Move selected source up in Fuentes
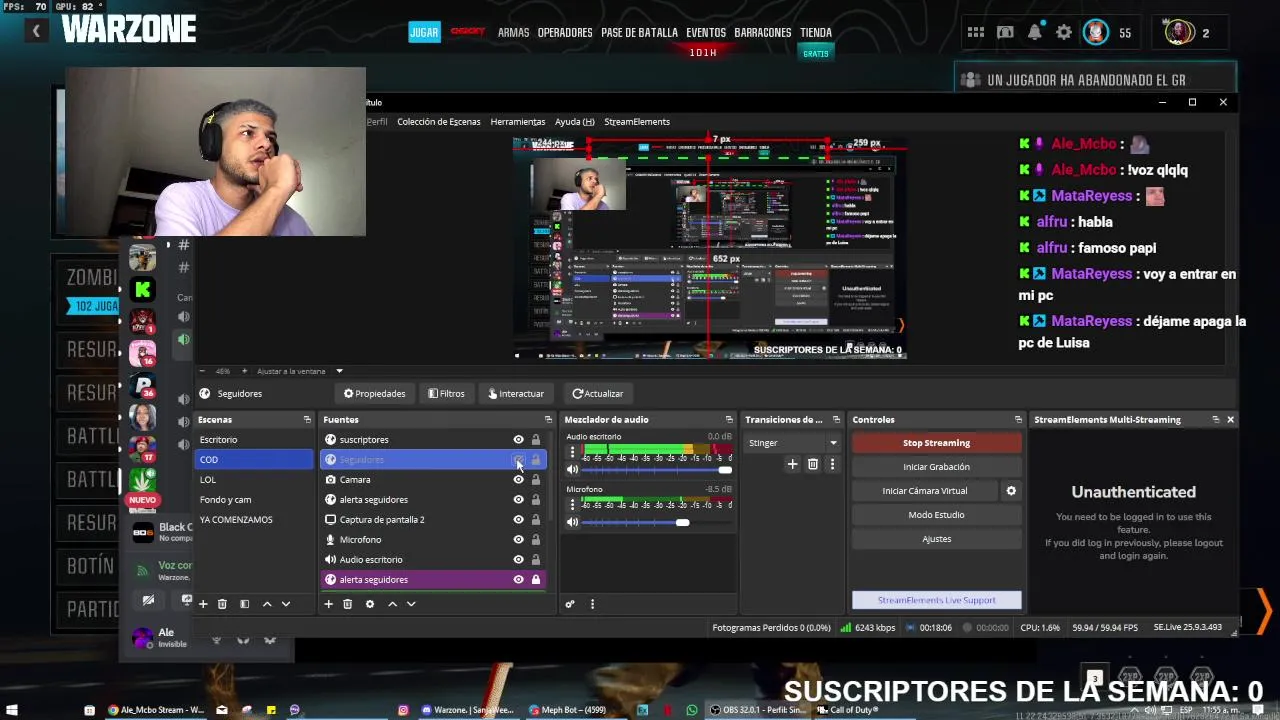Screen dimensions: 1280x720 pyautogui.click(x=392, y=604)
